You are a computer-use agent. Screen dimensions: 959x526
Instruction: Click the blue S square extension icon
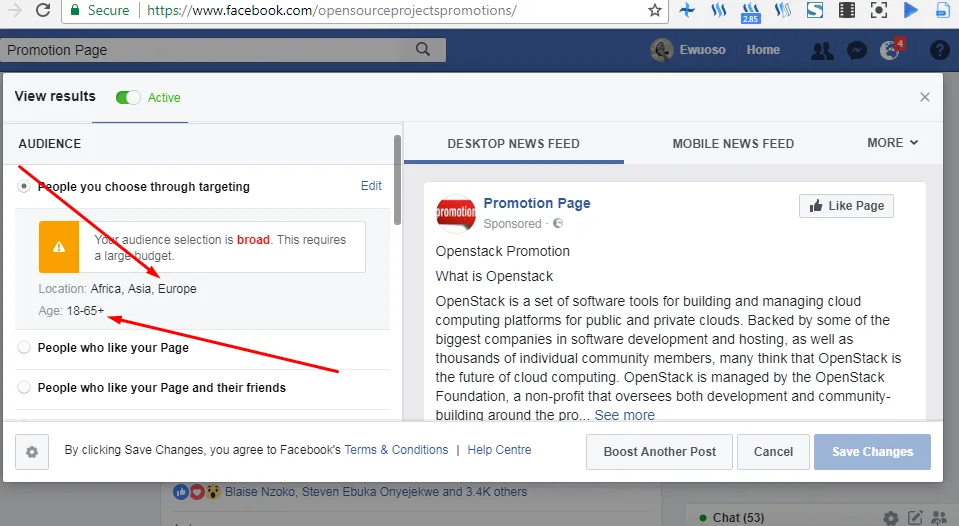[815, 10]
